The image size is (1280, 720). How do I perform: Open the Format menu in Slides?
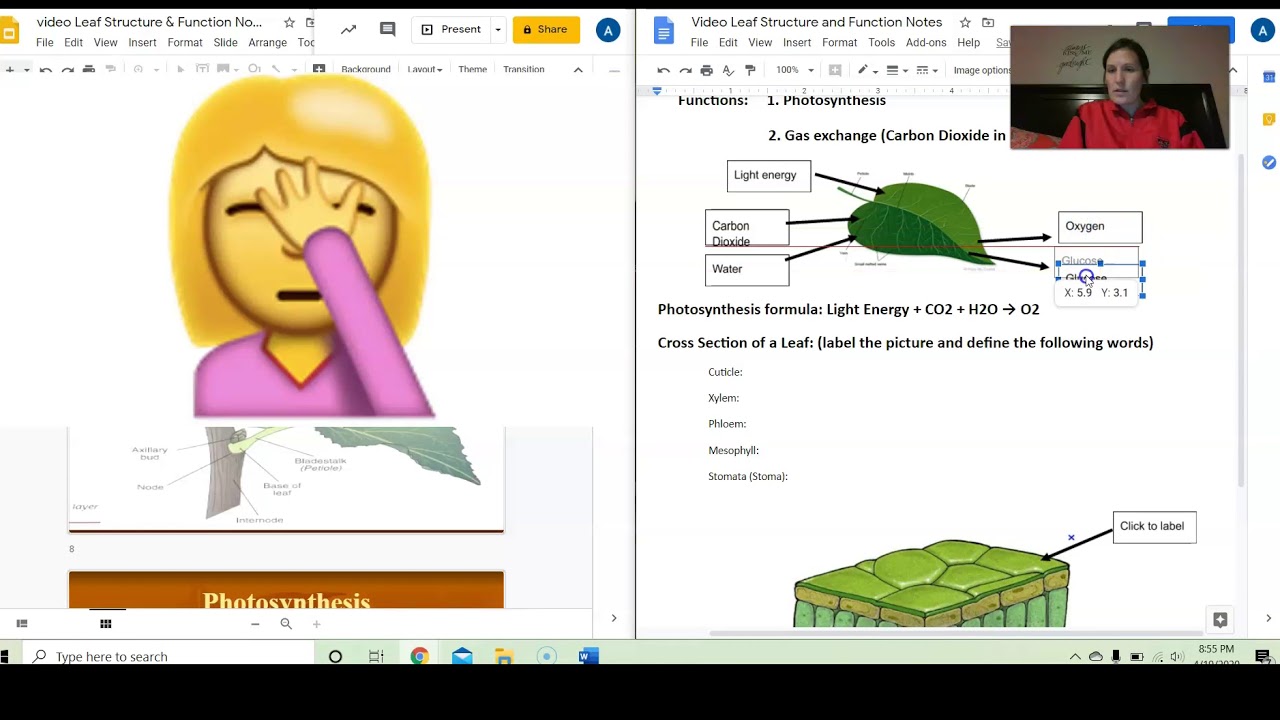185,43
